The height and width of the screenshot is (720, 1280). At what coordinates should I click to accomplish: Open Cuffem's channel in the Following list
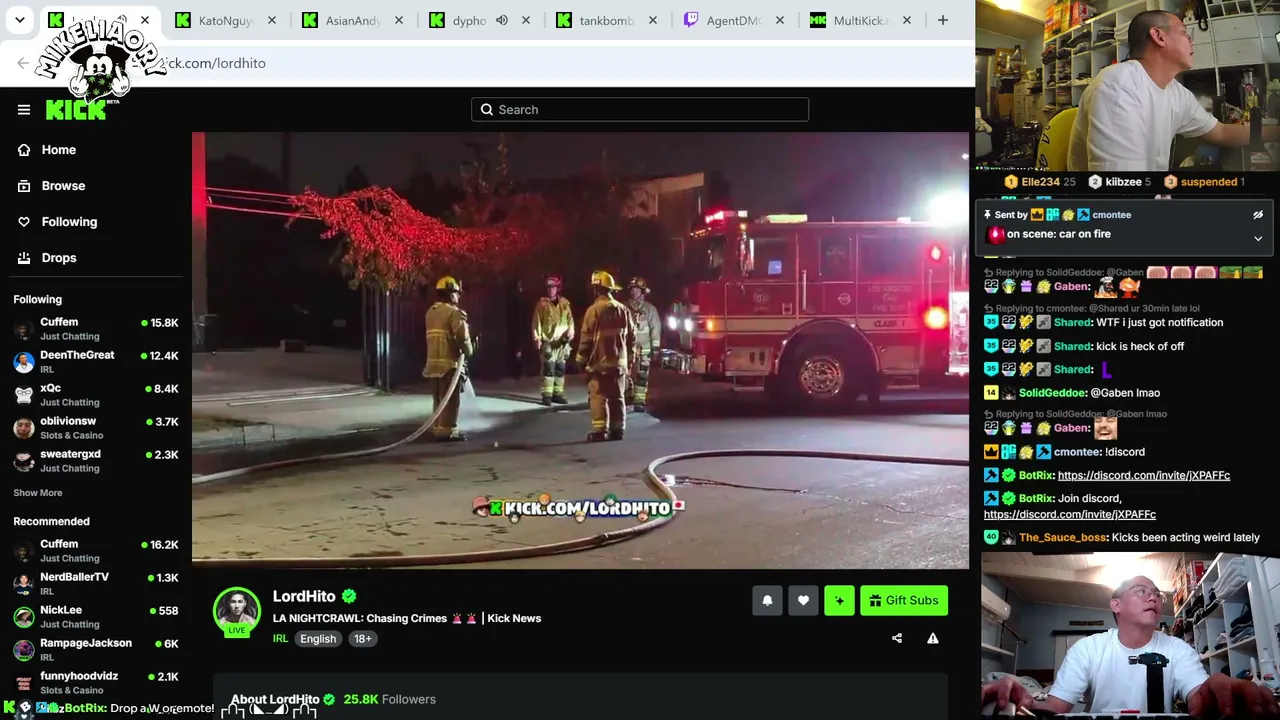pyautogui.click(x=96, y=329)
